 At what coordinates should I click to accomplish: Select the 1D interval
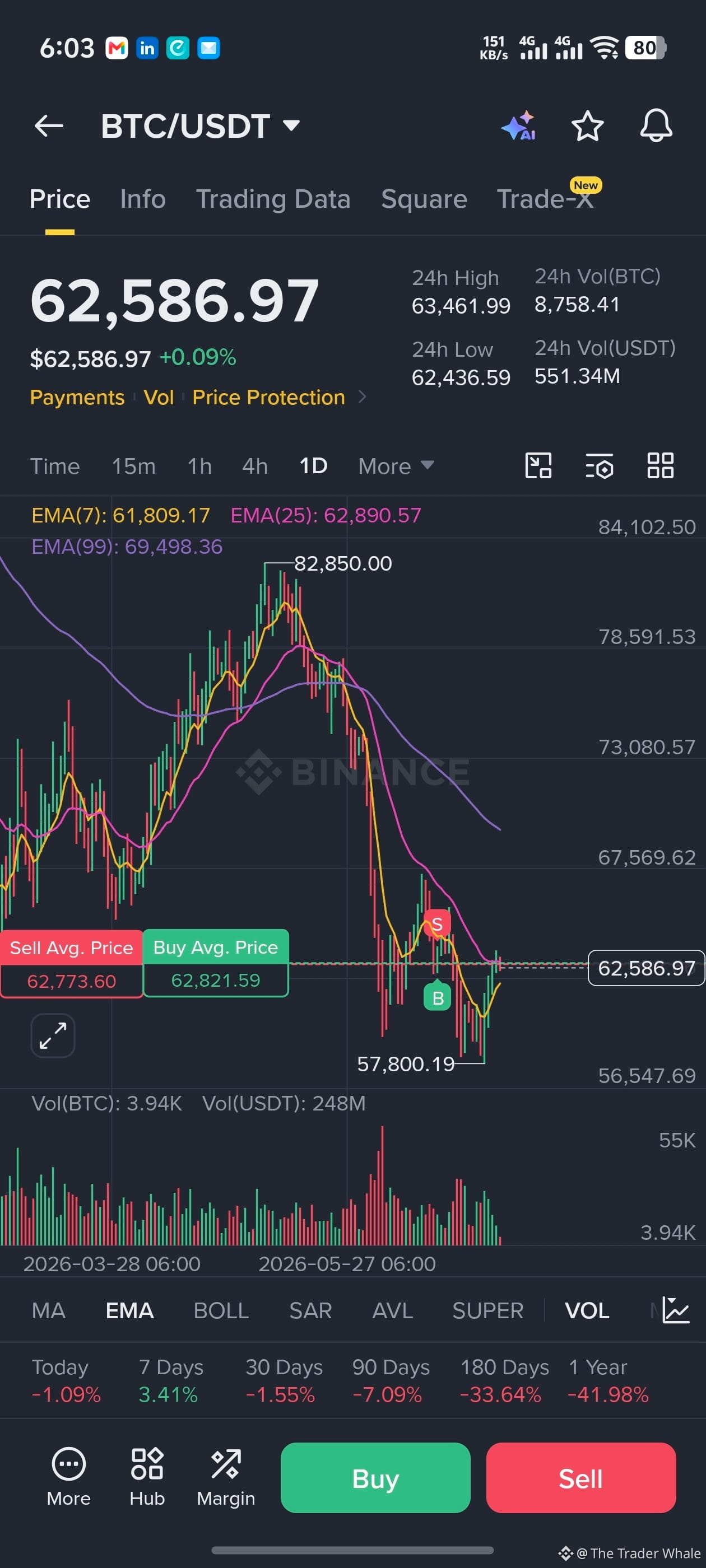coord(313,466)
